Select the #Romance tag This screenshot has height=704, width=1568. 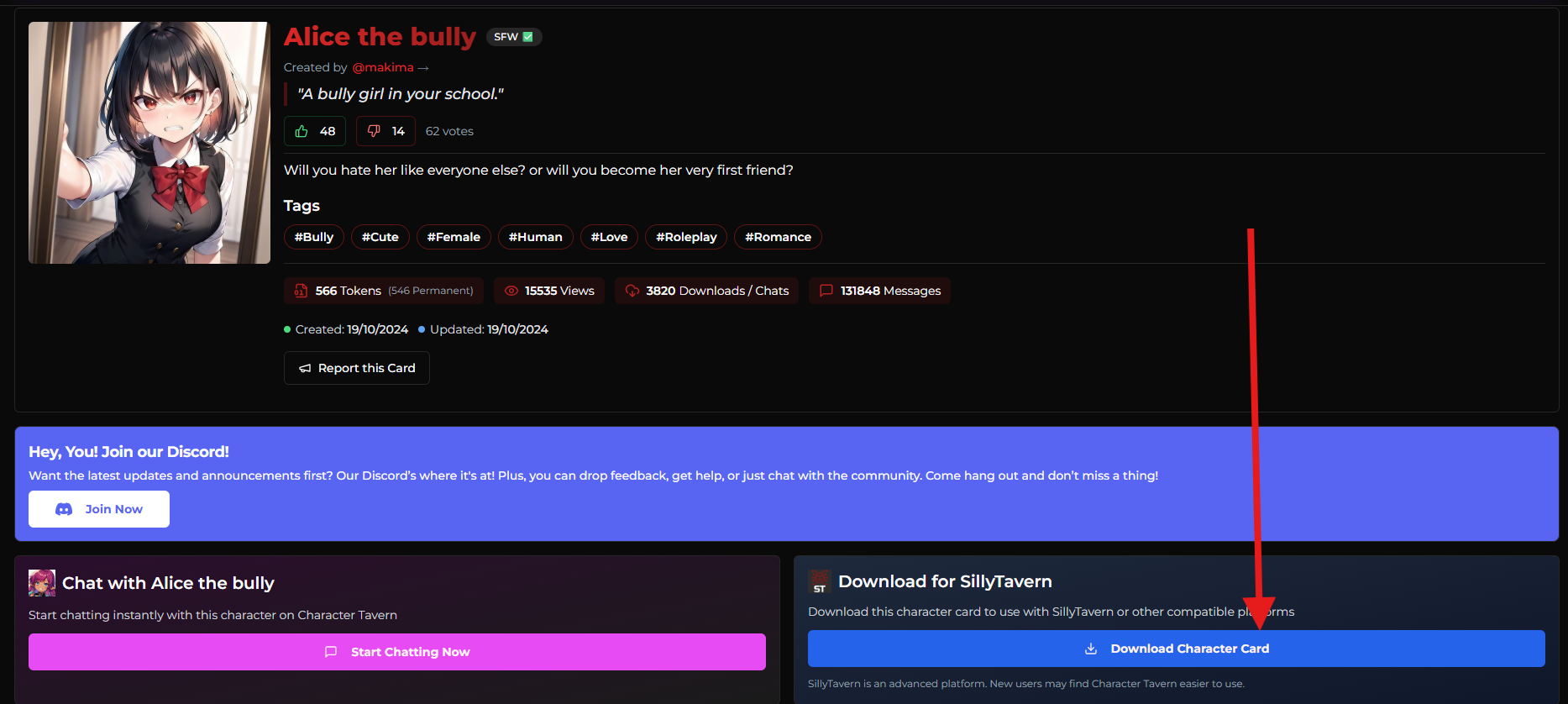779,237
